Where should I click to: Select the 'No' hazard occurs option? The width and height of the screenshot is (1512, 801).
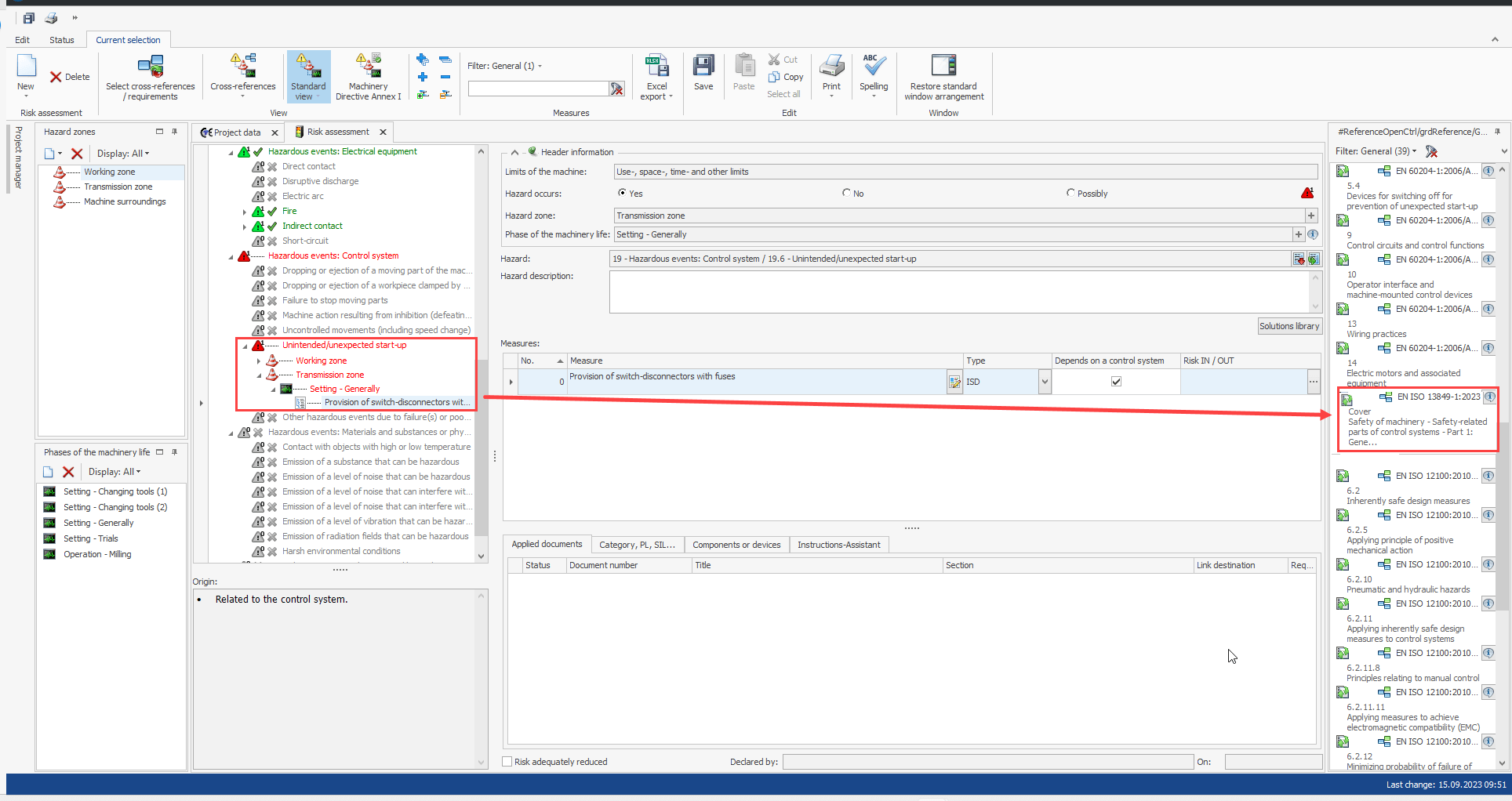point(846,193)
